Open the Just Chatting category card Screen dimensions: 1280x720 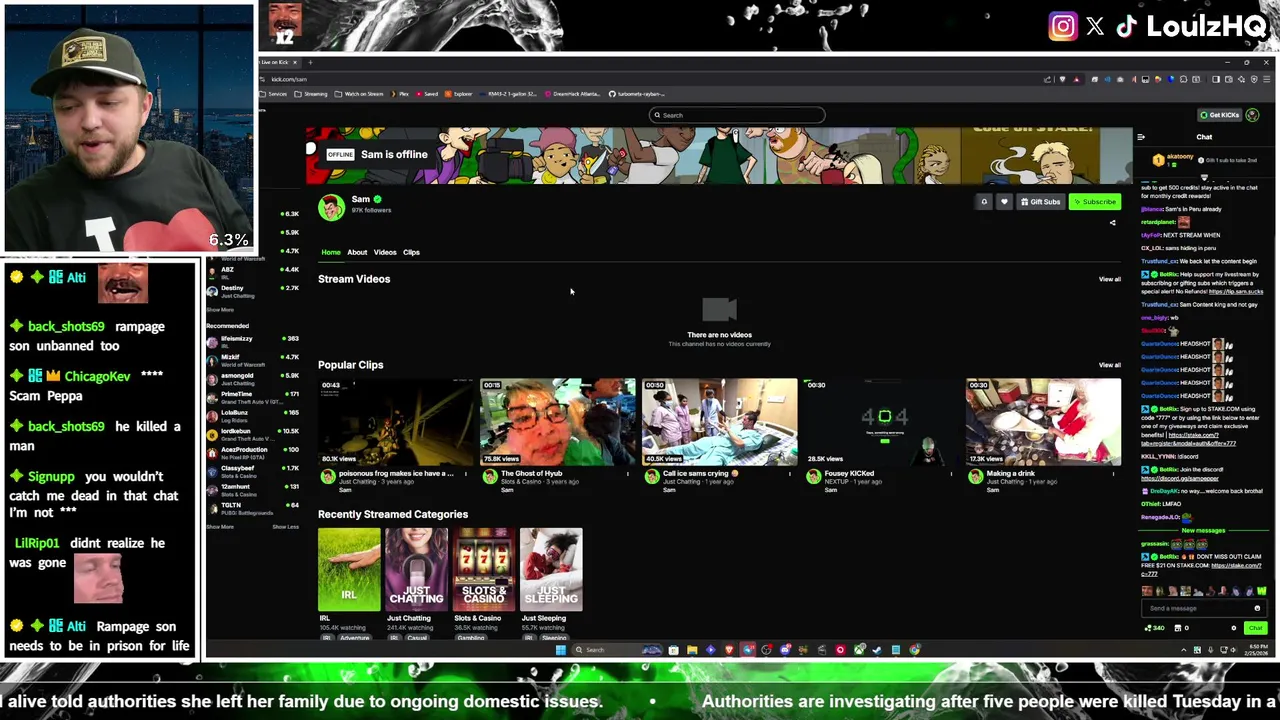416,569
